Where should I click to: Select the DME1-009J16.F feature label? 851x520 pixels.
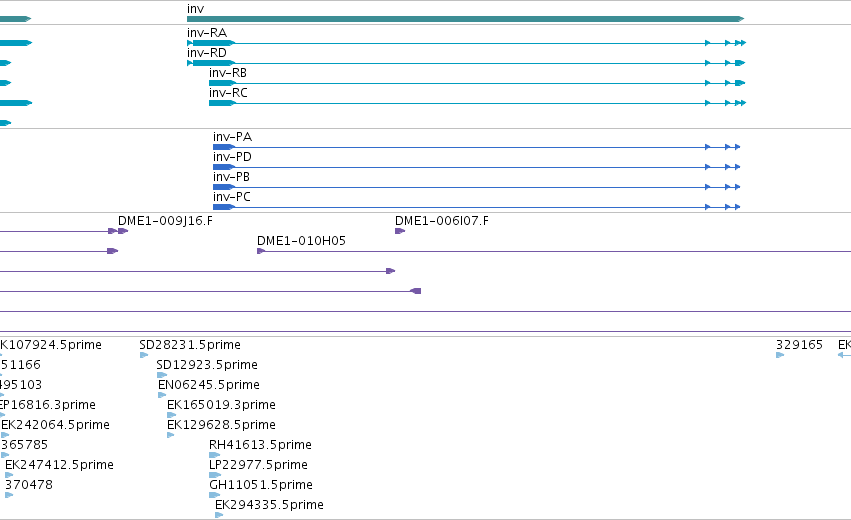[x=166, y=221]
